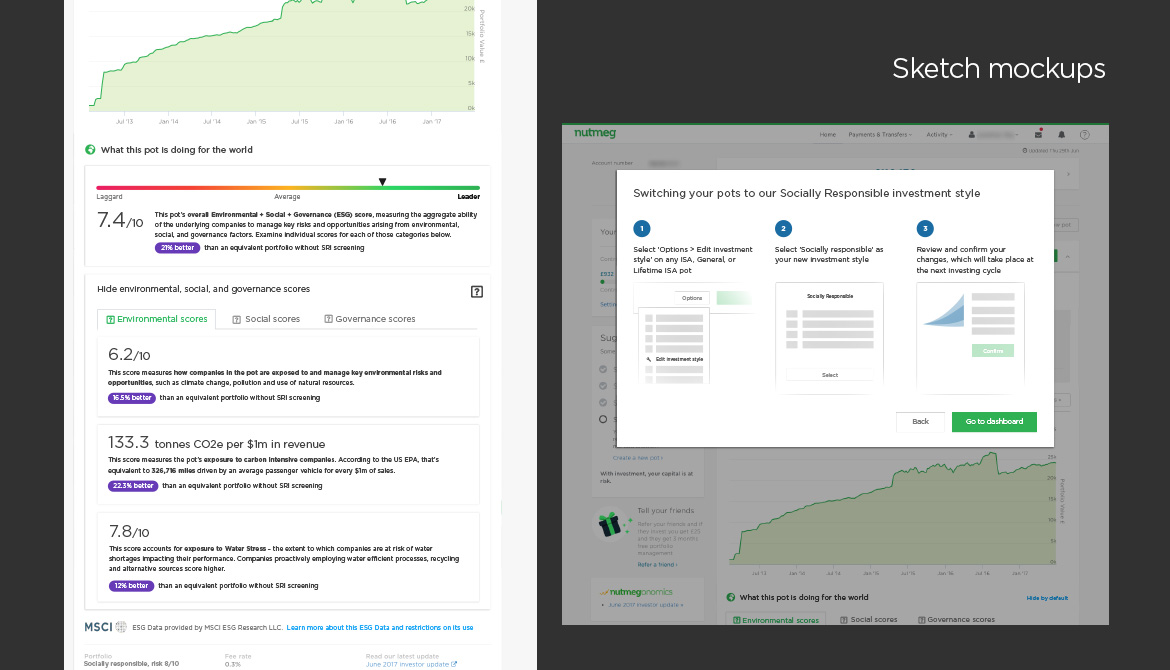Open Learn more about this ESG Data link
1170x670 pixels.
pyautogui.click(x=379, y=628)
